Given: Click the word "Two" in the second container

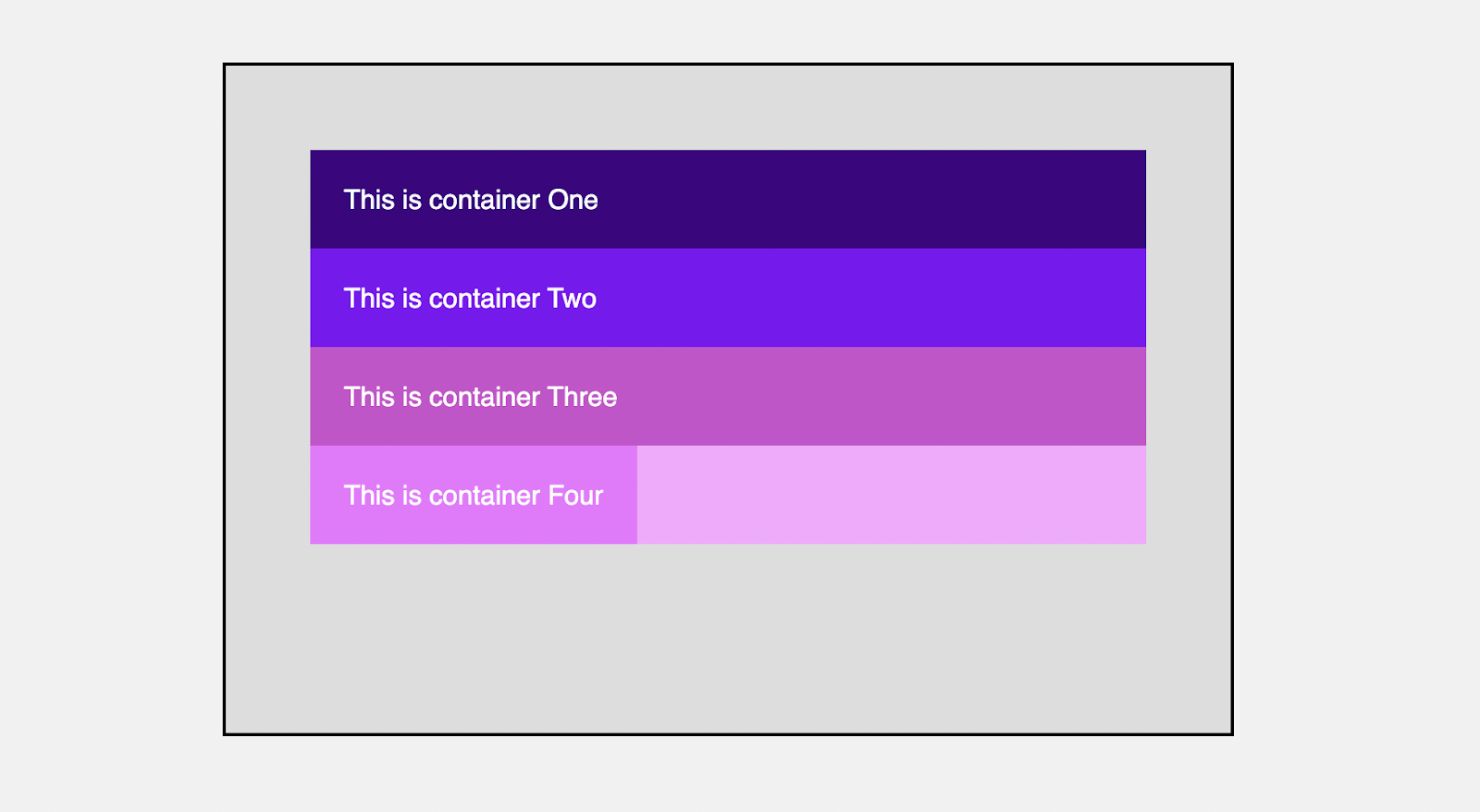Looking at the screenshot, I should pos(572,299).
